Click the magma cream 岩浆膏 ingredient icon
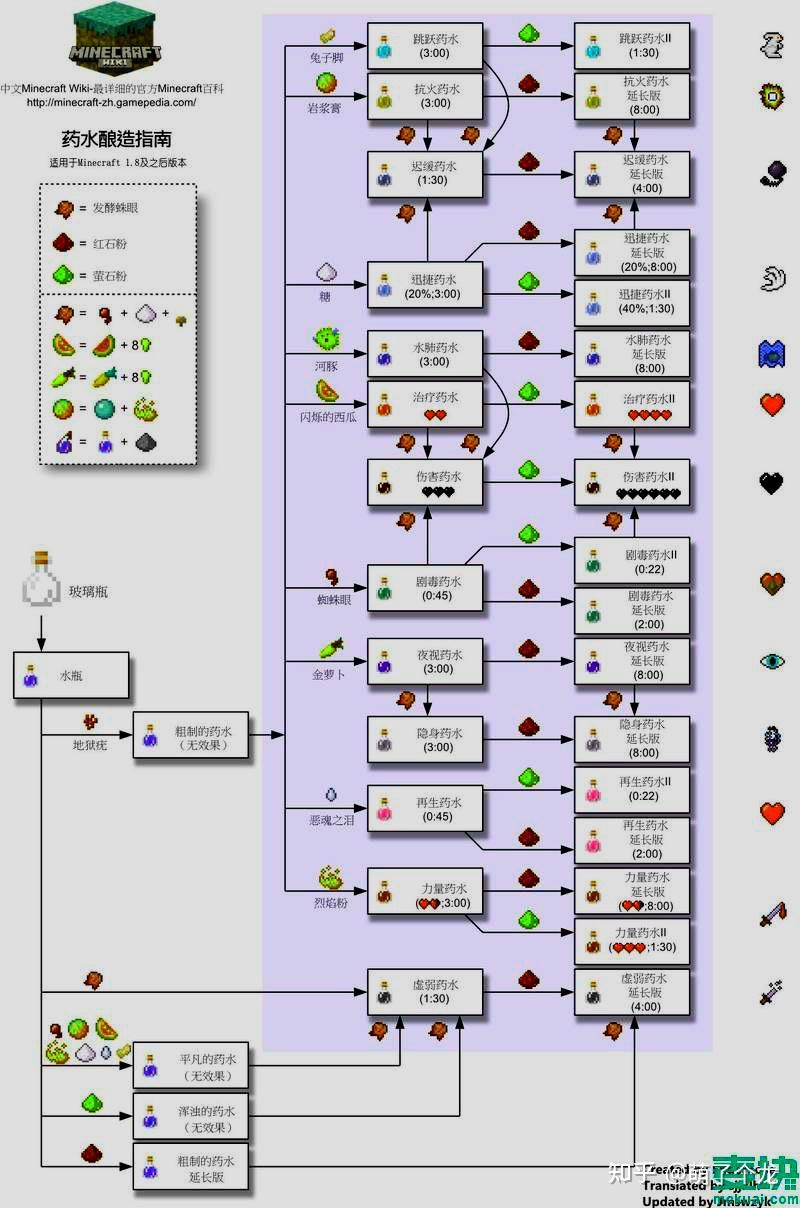Viewport: 800px width, 1208px height. 327,82
